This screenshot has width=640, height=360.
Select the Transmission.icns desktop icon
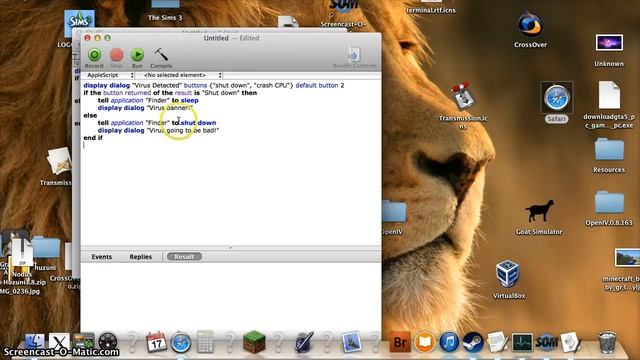pyautogui.click(x=463, y=96)
